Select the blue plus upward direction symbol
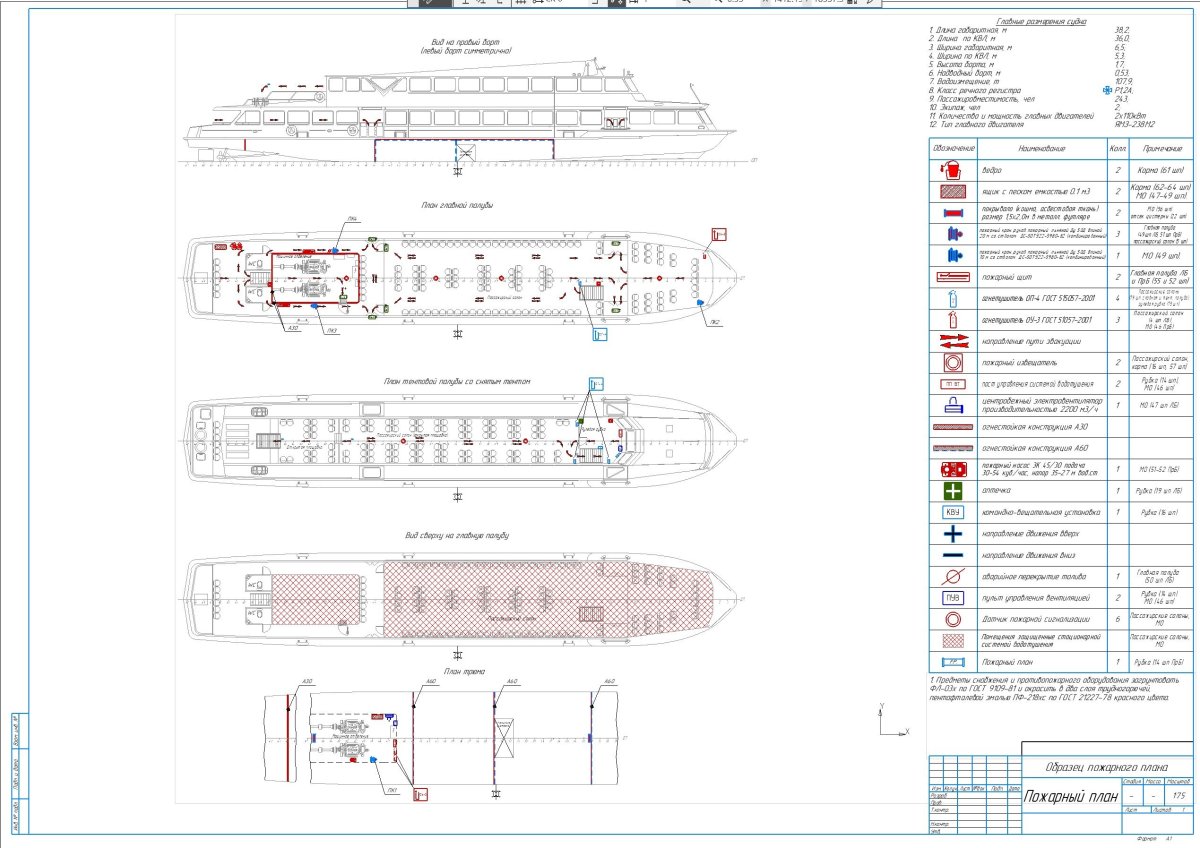 click(953, 534)
